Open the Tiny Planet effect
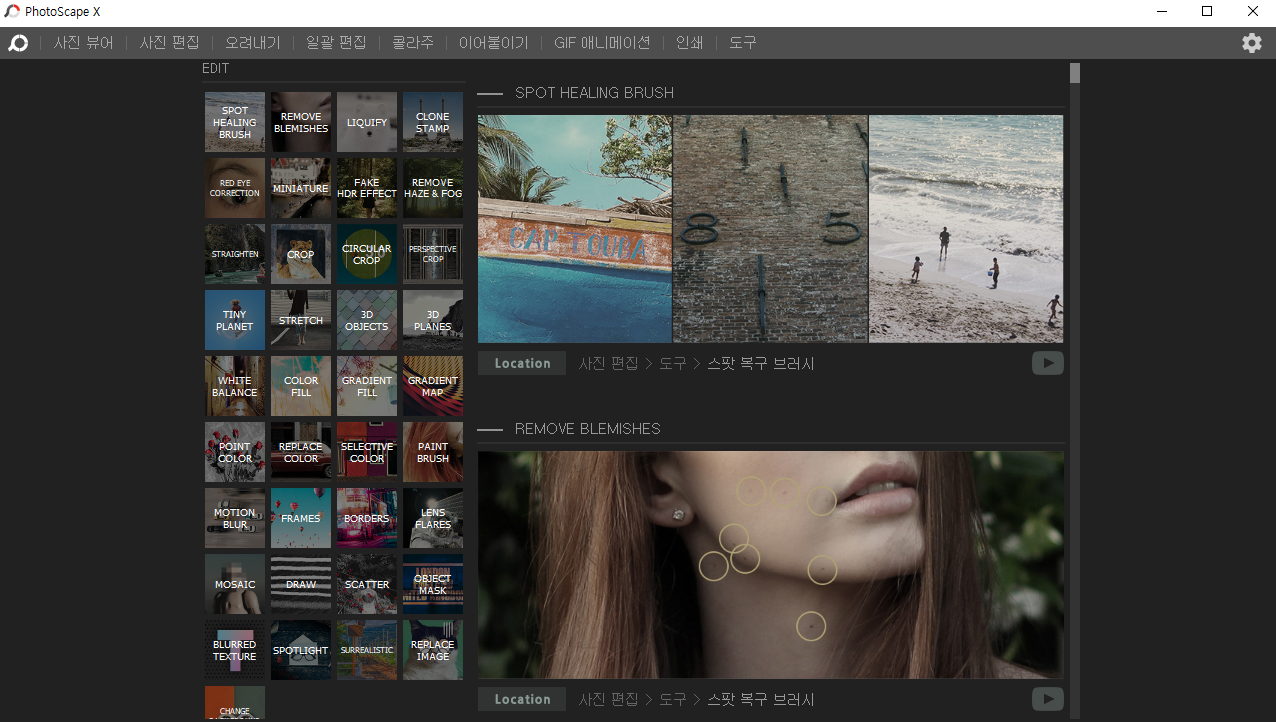The height and width of the screenshot is (722, 1276). 234,320
